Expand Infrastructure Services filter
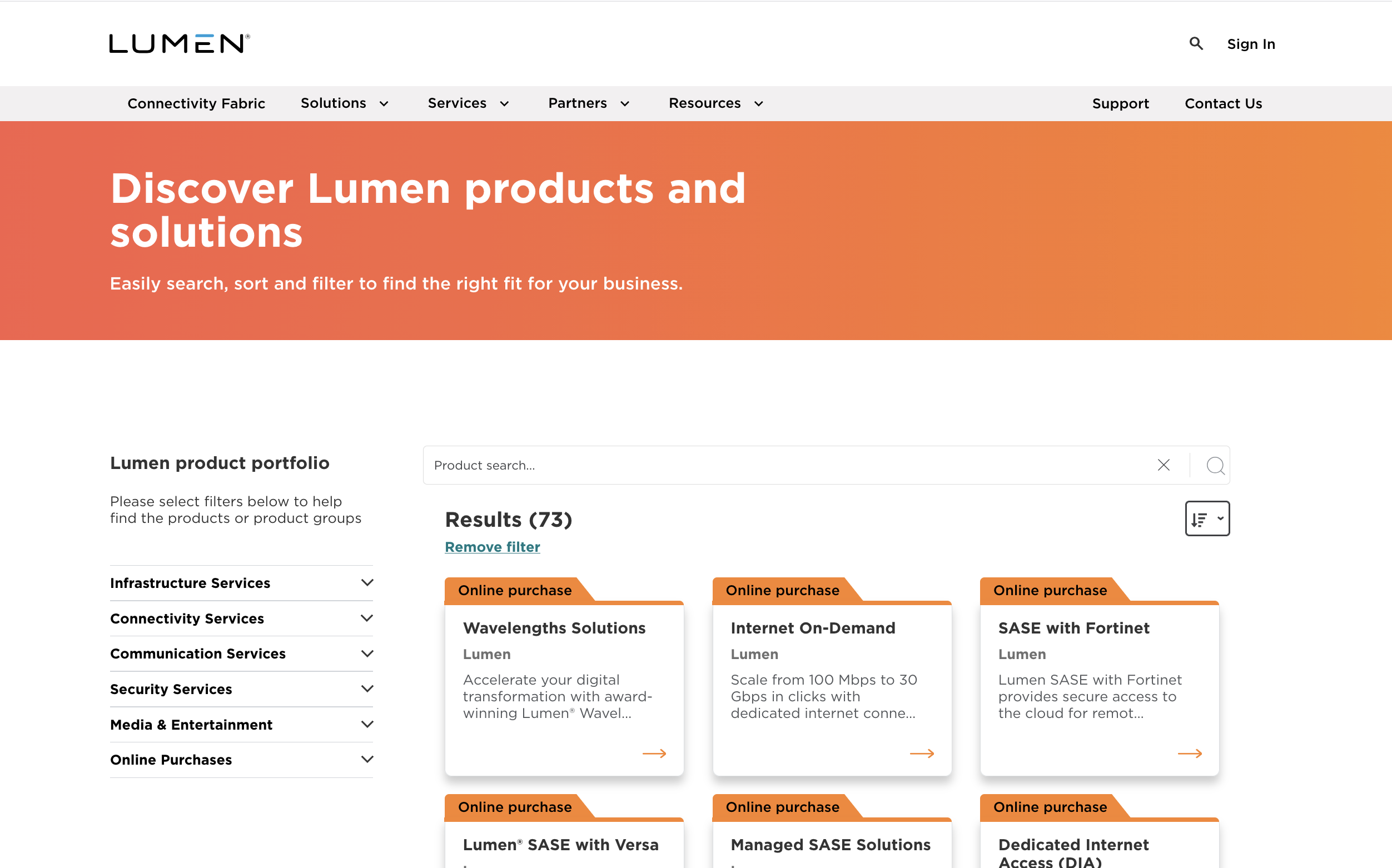 pos(241,583)
